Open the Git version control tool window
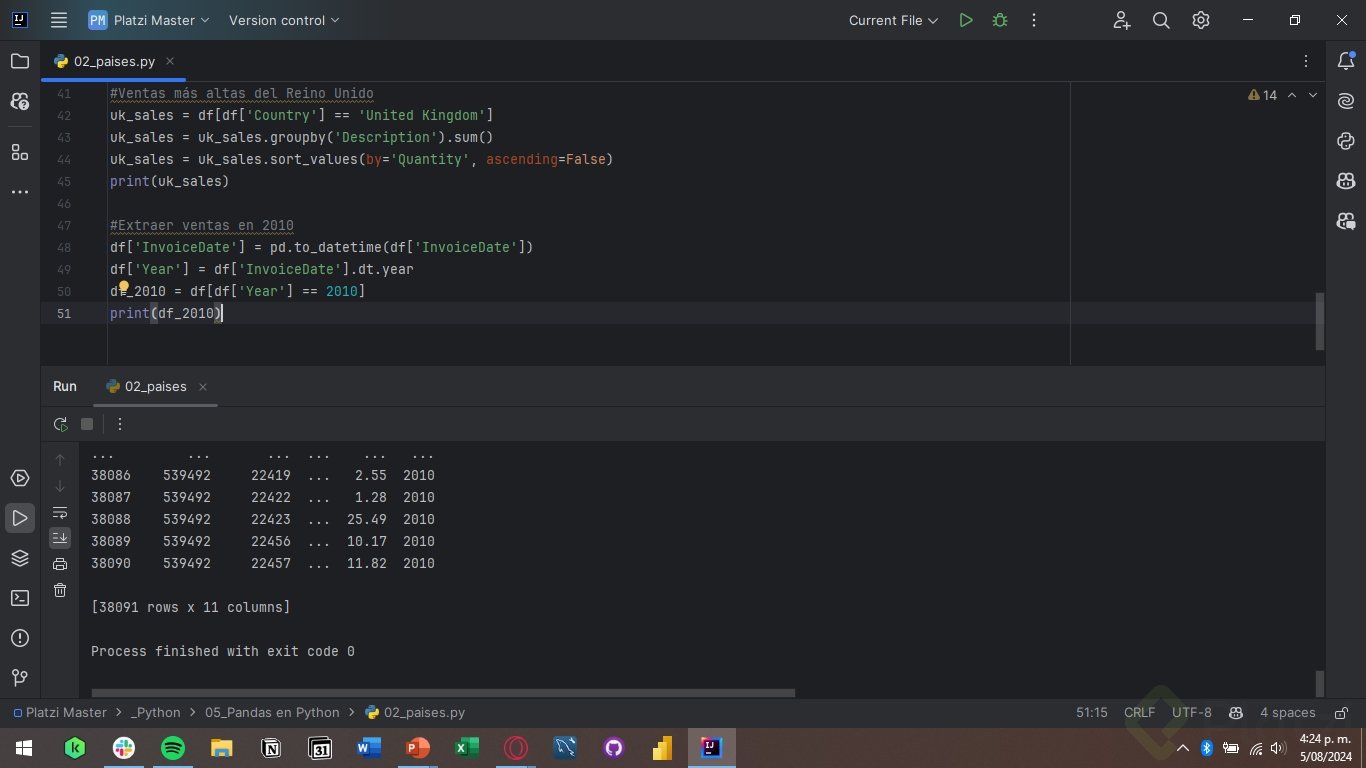Image resolution: width=1366 pixels, height=768 pixels. (x=20, y=678)
